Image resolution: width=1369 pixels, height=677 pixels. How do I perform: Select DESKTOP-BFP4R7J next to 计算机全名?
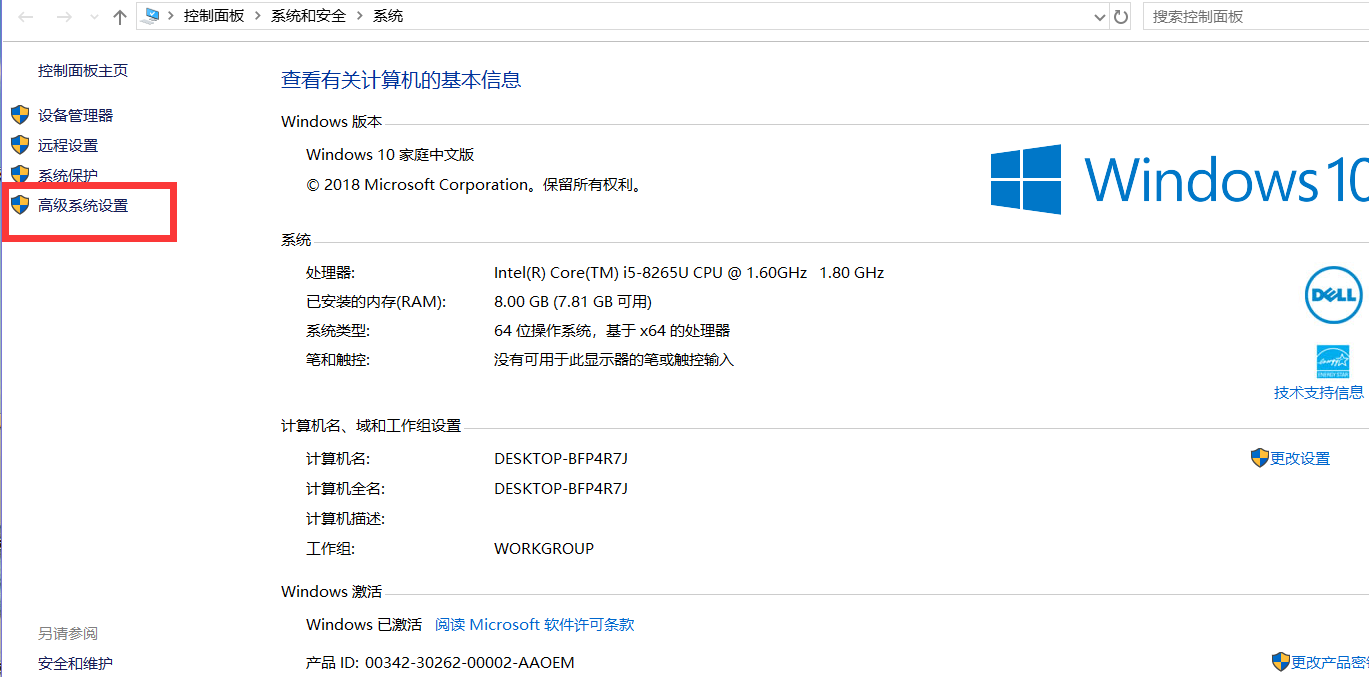[561, 488]
